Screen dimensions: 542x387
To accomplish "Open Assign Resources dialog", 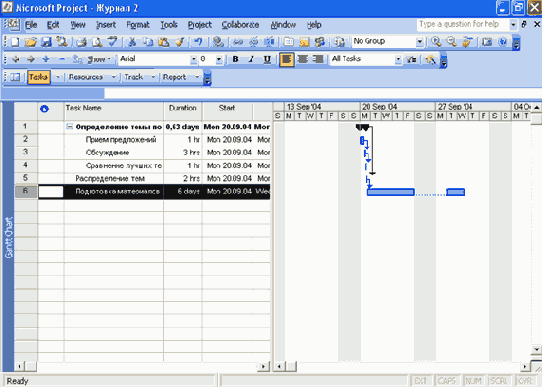I will click(320, 42).
